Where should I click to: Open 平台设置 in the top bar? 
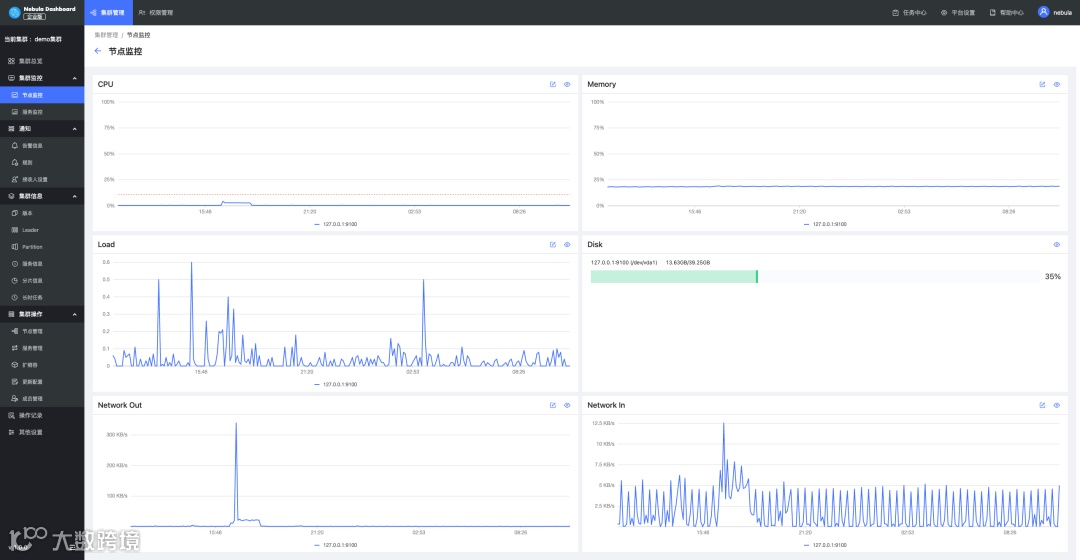(958, 12)
